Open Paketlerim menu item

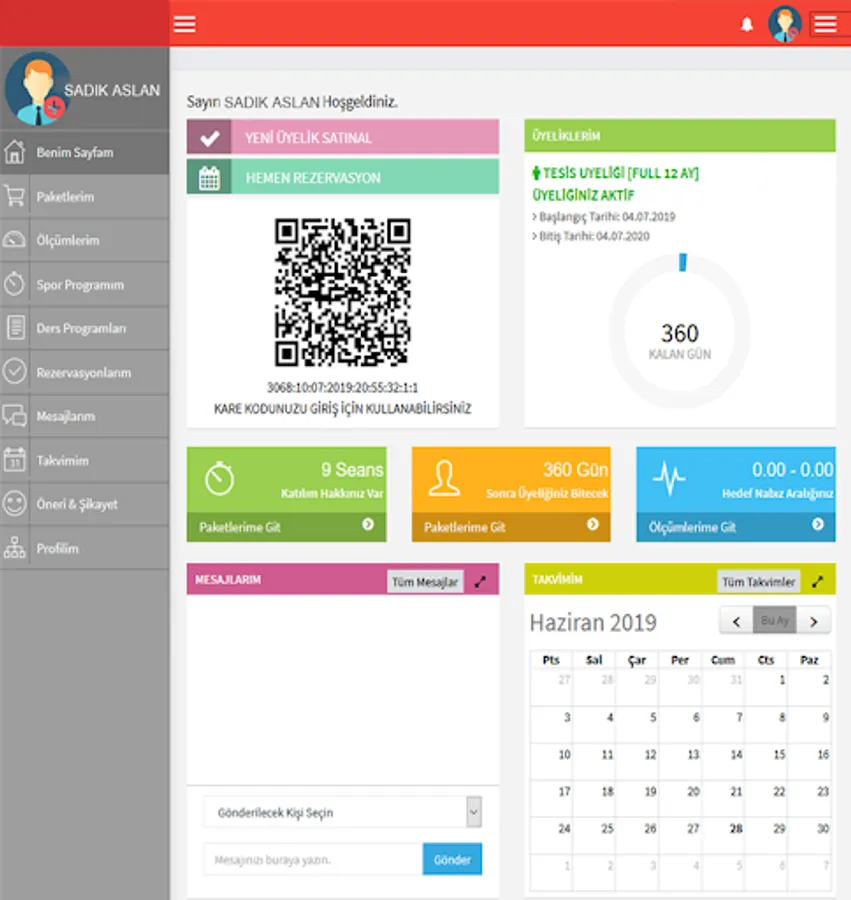click(84, 197)
